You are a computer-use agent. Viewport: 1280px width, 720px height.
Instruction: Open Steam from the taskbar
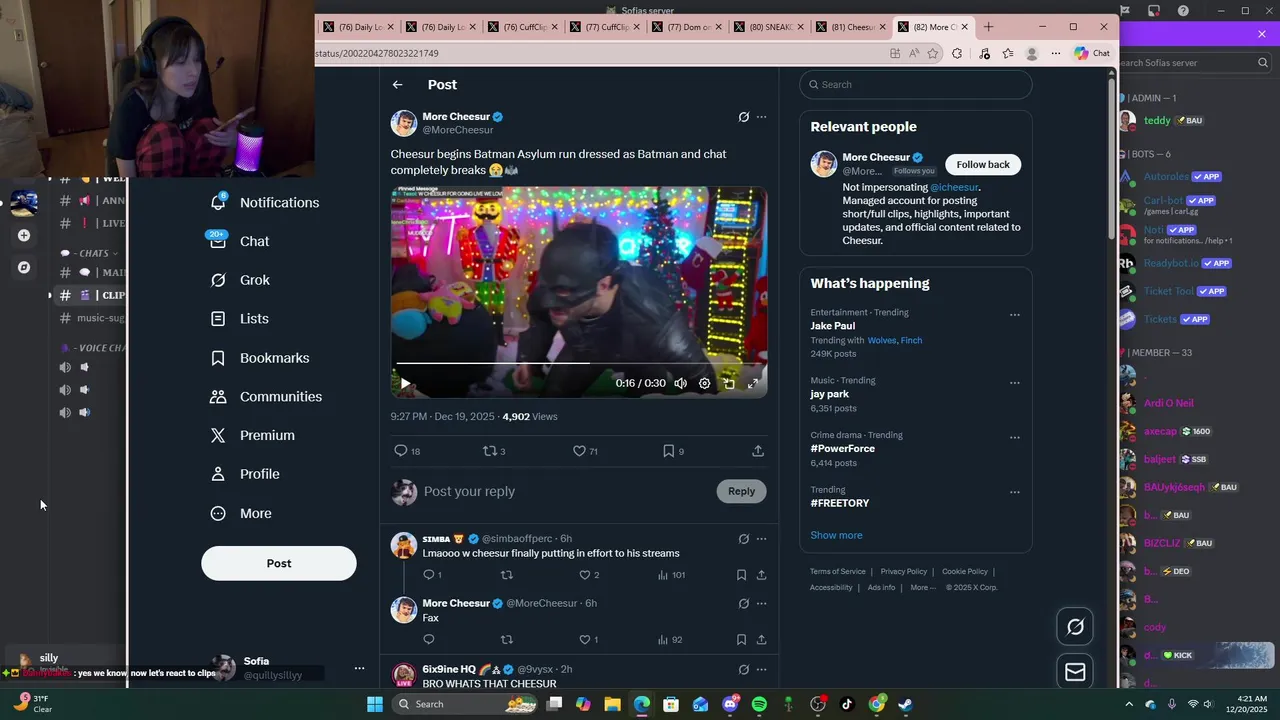point(905,704)
